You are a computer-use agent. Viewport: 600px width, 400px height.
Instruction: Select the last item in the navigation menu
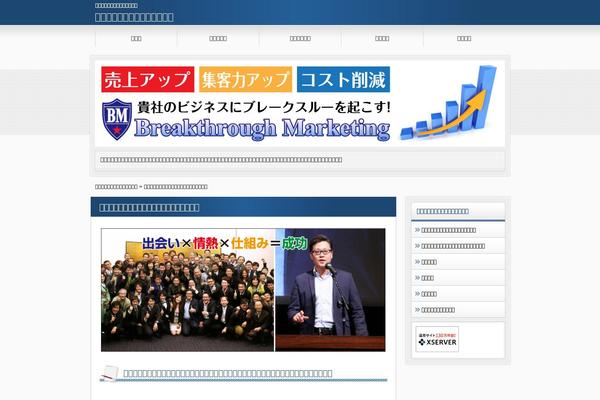pos(464,38)
